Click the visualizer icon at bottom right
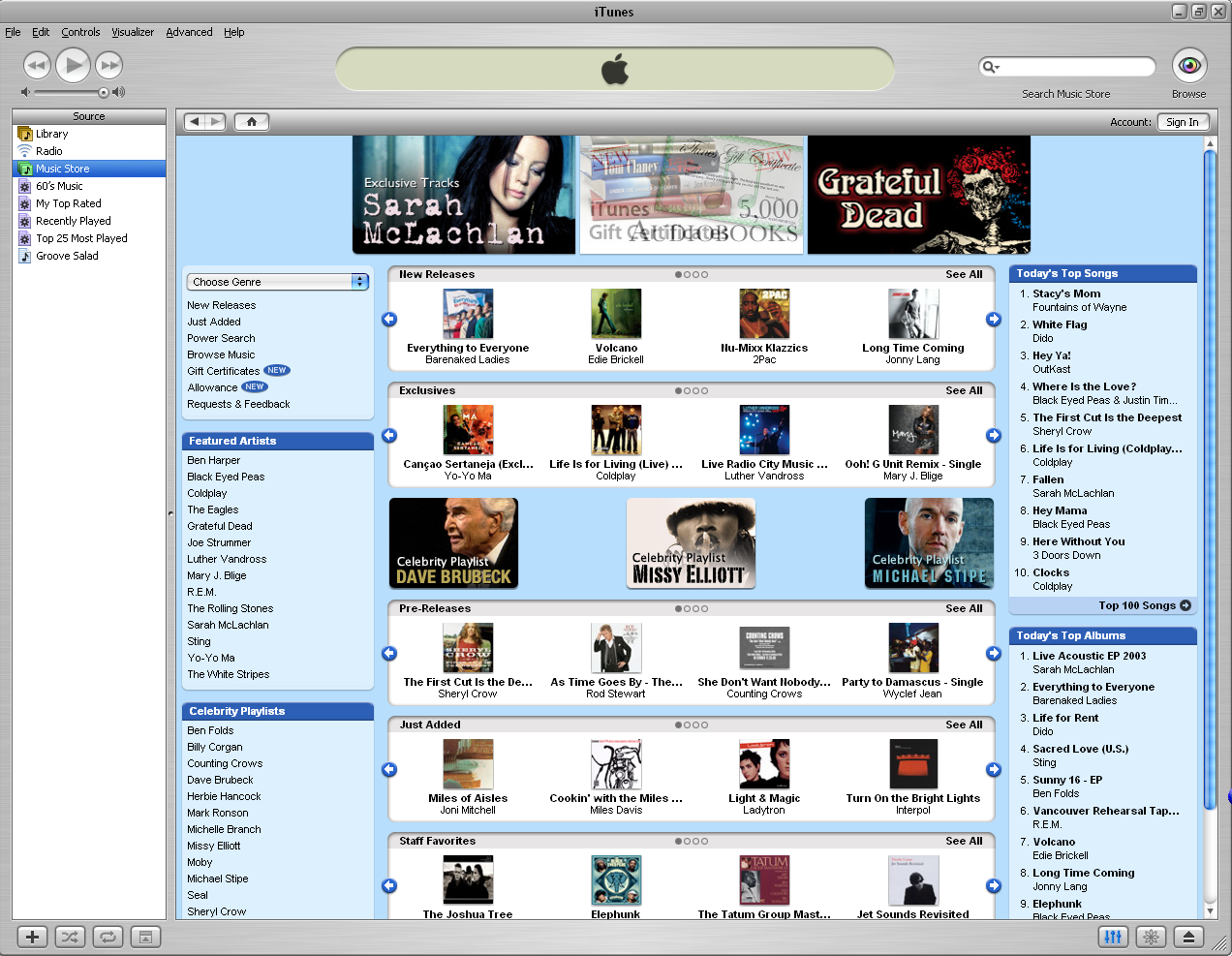The height and width of the screenshot is (956, 1232). (1151, 937)
